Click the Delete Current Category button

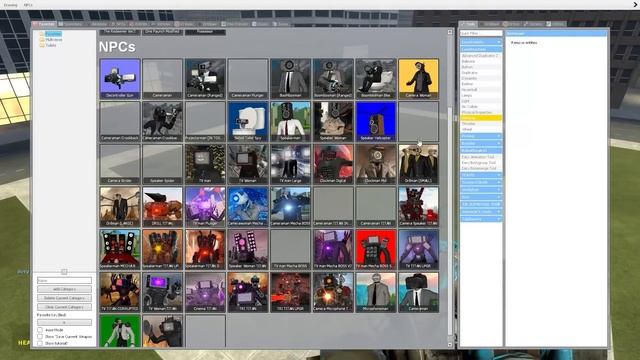tap(64, 298)
